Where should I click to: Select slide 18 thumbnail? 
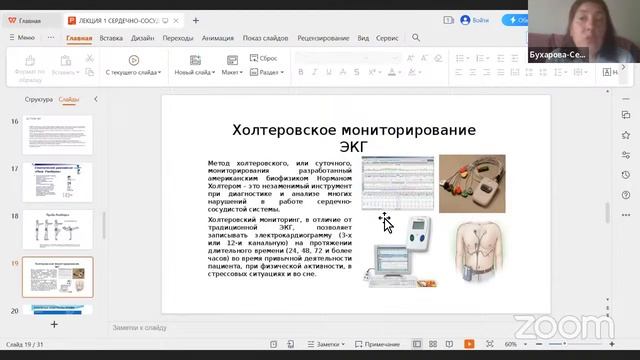click(x=58, y=229)
